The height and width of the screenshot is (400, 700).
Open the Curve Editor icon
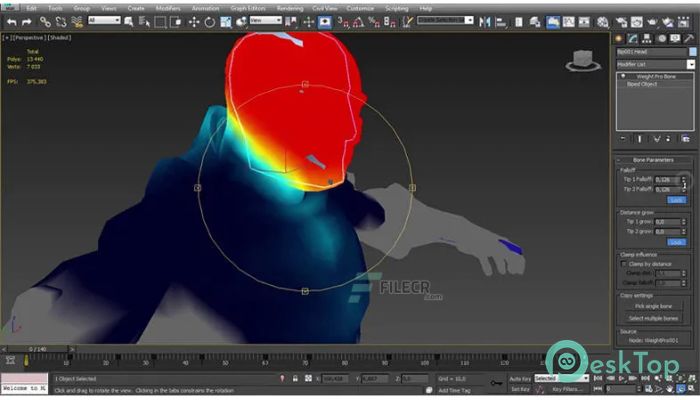(568, 21)
